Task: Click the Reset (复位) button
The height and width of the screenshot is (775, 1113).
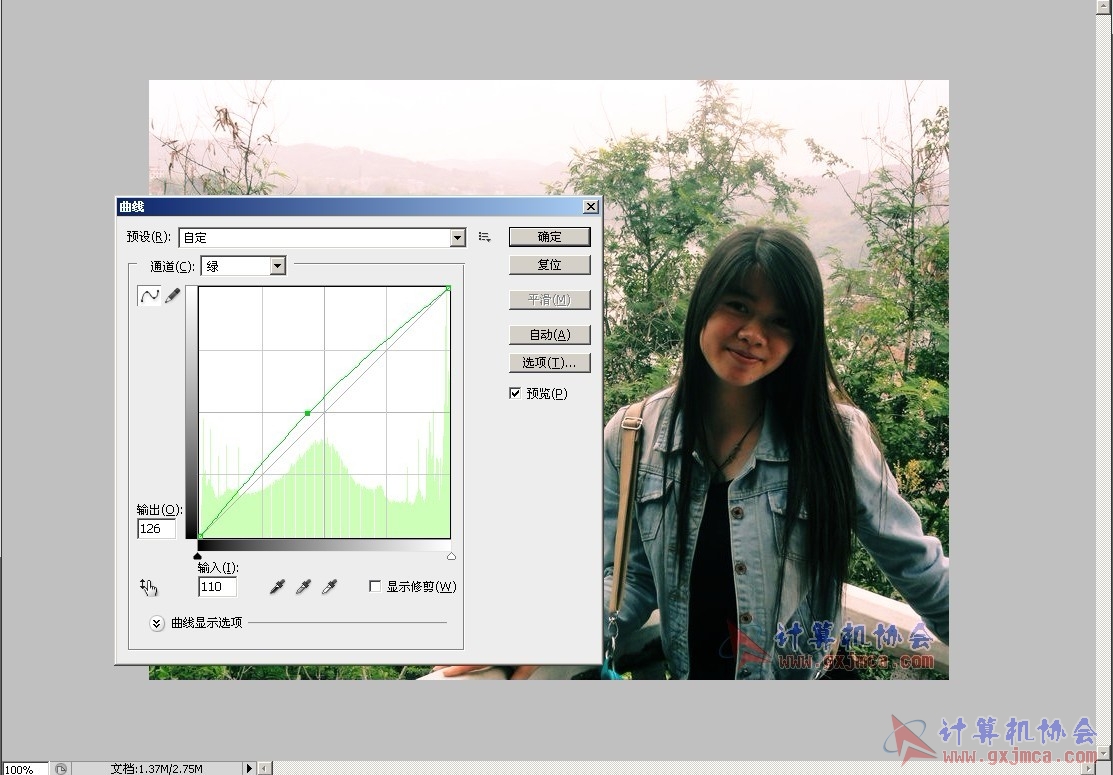Action: [549, 265]
